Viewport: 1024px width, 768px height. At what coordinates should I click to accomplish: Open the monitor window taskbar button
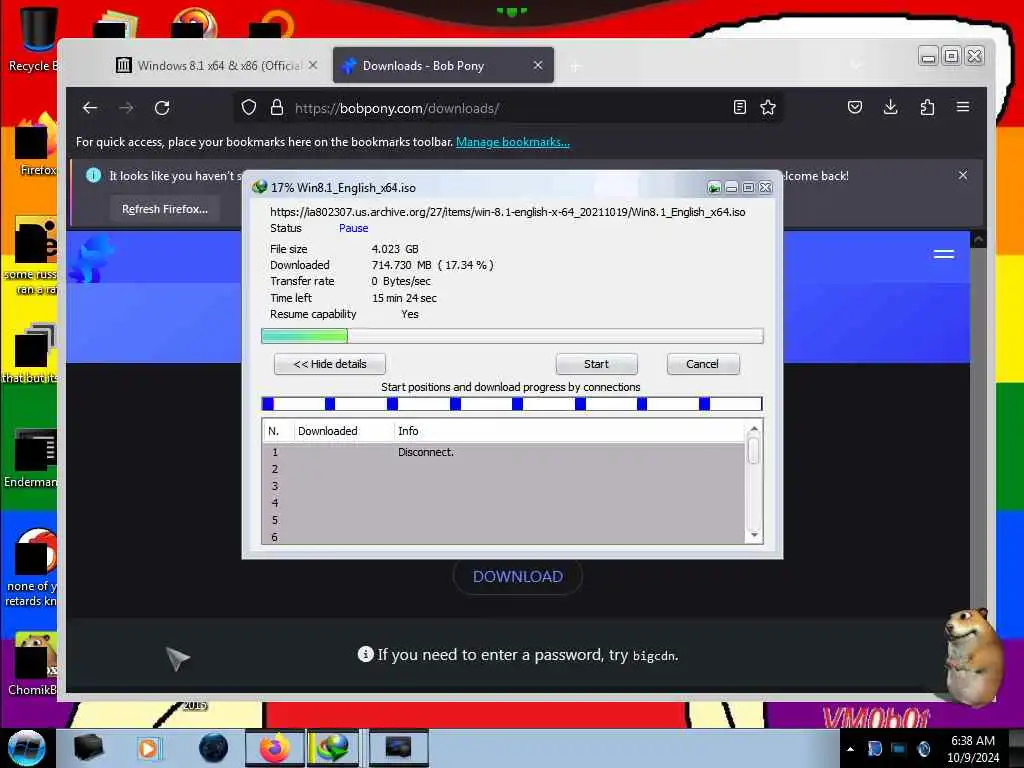click(x=398, y=748)
